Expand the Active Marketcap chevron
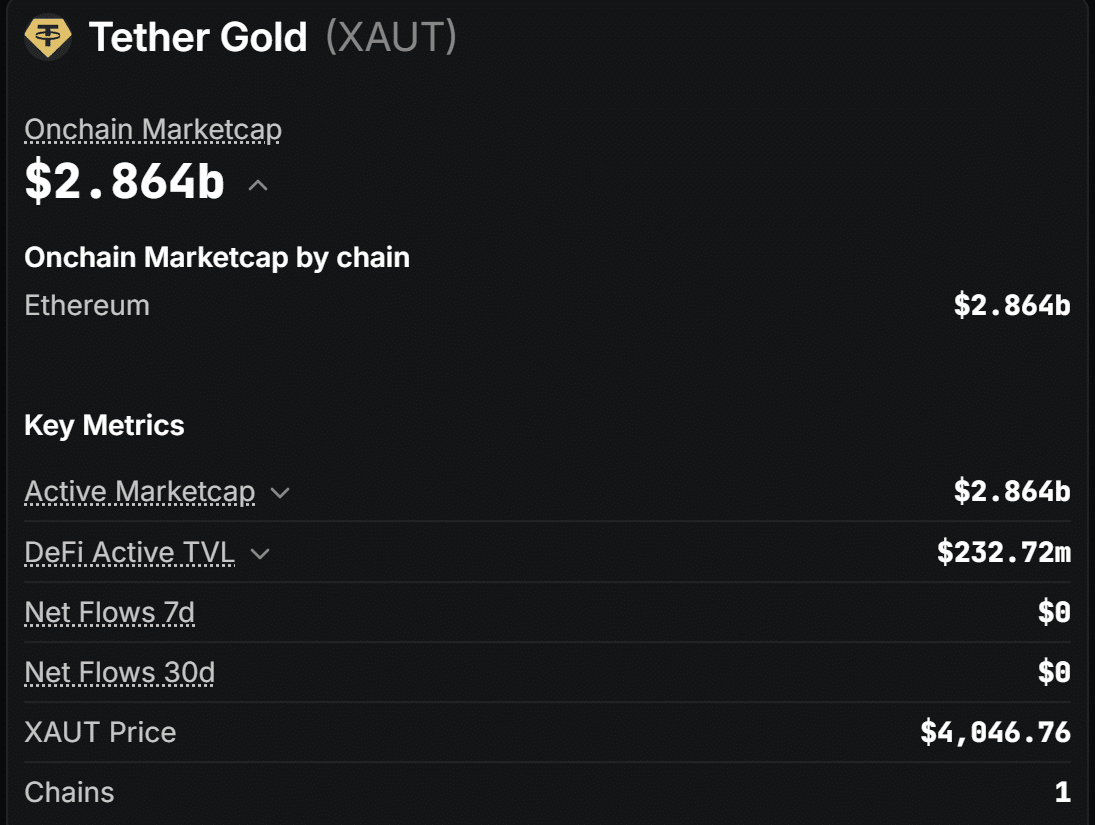Viewport: 1095px width, 825px height. point(280,493)
